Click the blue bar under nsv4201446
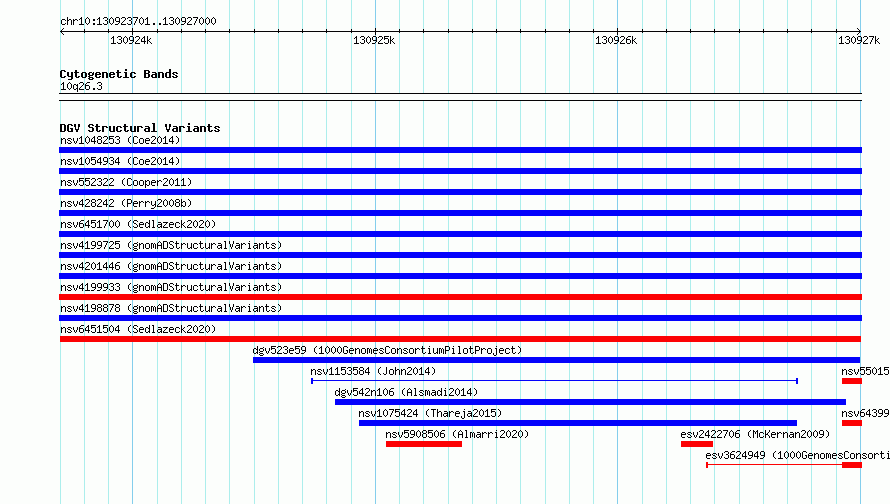 460,276
